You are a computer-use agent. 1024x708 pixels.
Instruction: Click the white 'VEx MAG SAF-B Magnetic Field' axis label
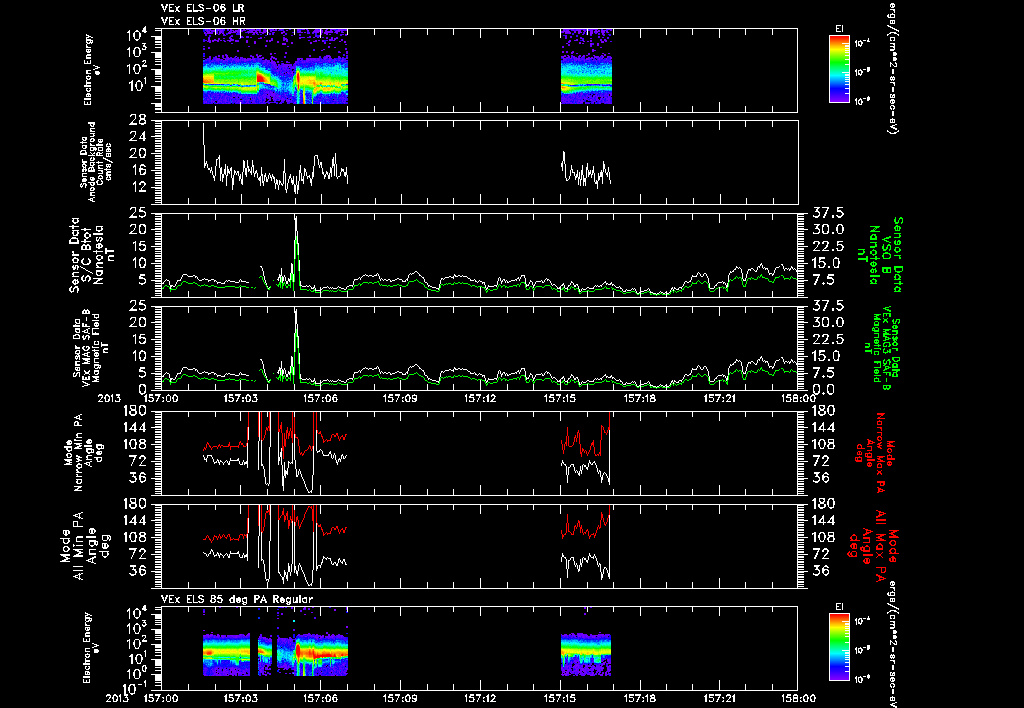(91, 347)
